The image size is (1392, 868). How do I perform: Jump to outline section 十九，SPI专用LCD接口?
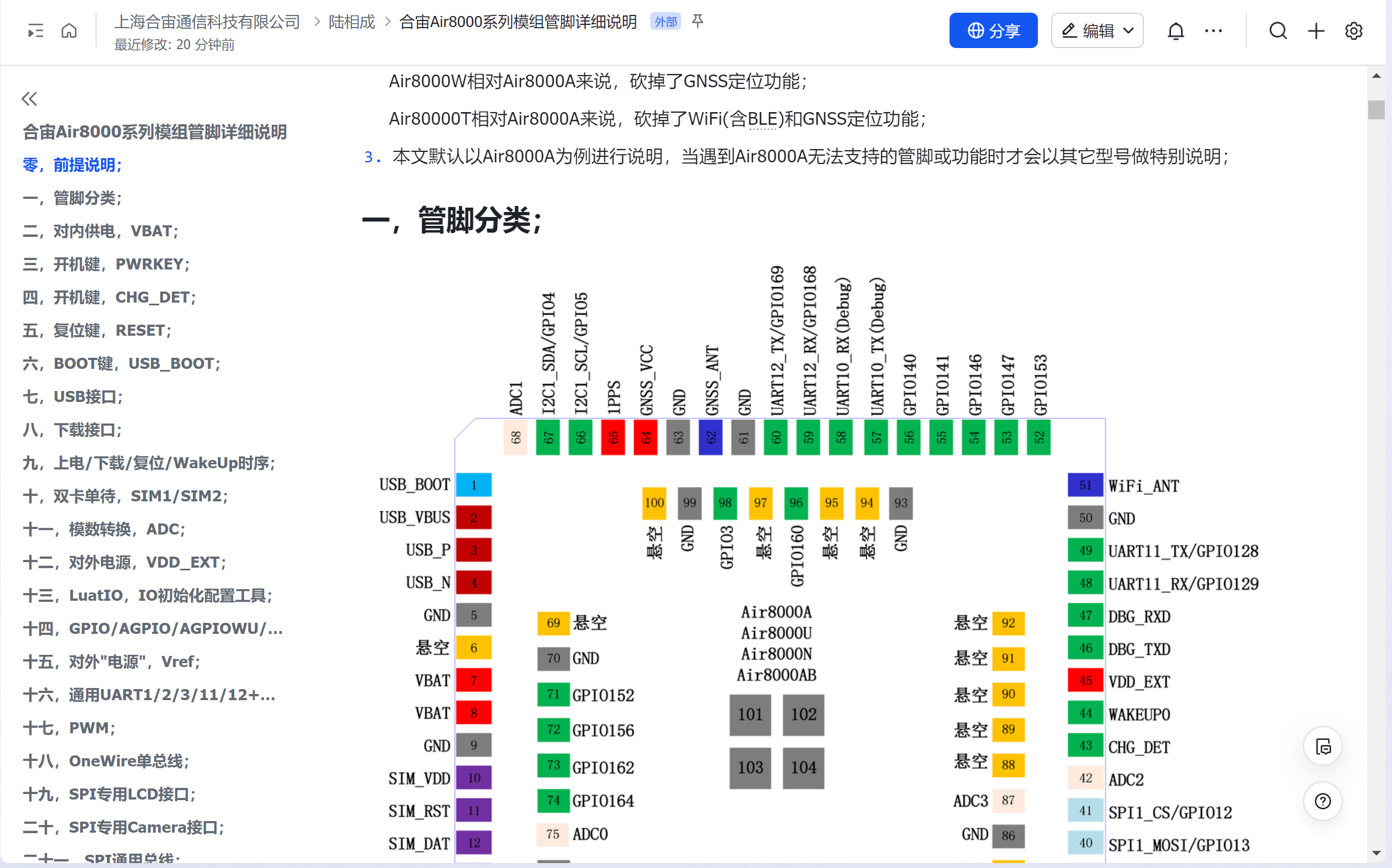pos(109,795)
